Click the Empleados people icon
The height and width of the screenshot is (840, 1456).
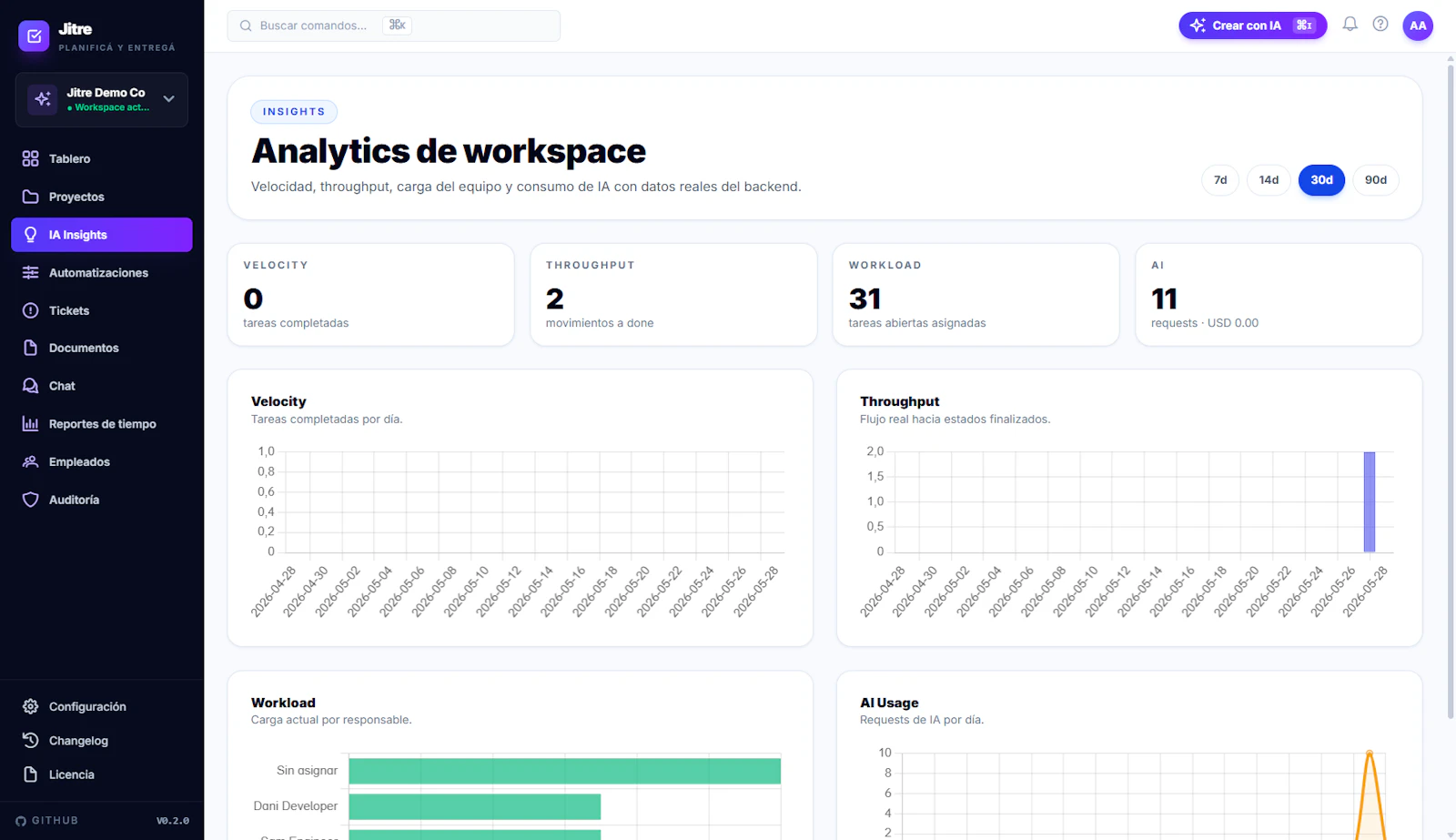(x=30, y=461)
